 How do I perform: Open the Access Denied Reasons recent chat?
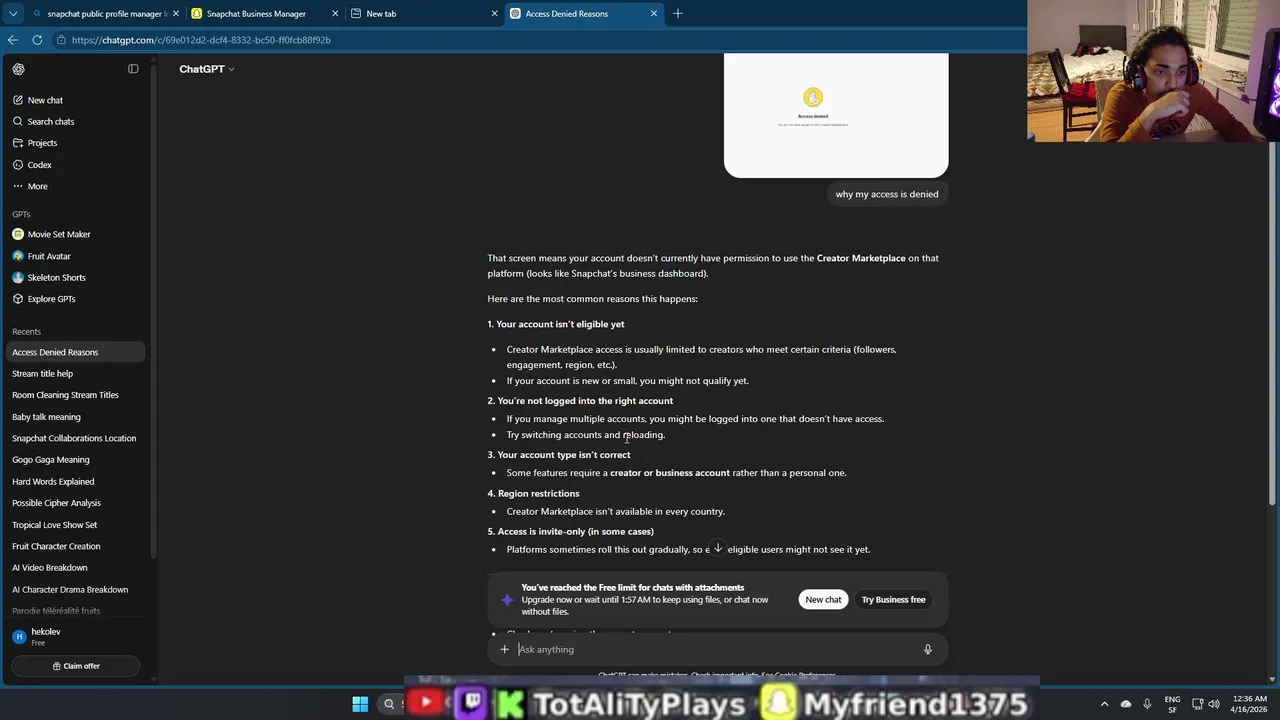[76, 352]
